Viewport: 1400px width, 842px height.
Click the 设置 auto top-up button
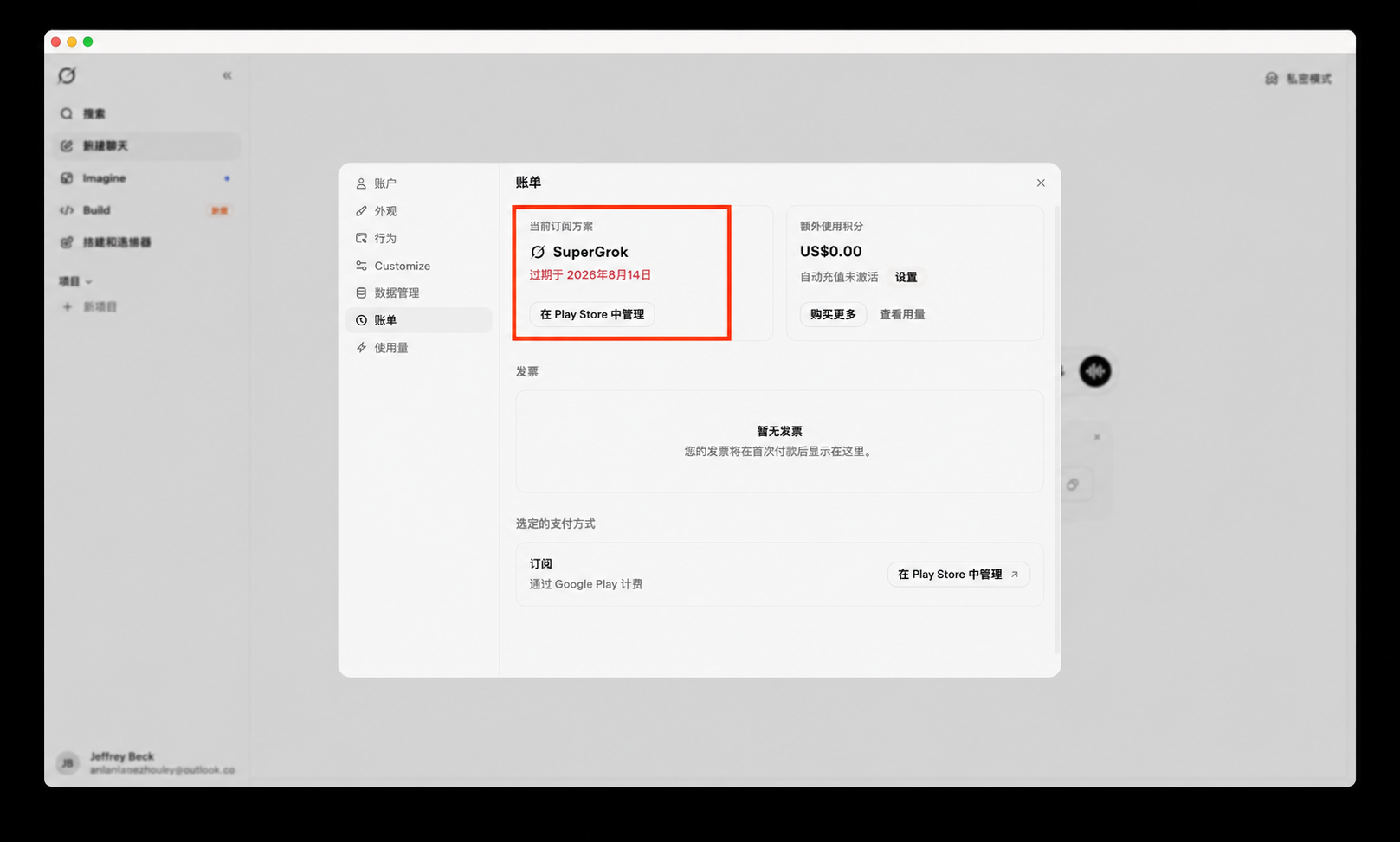(906, 277)
